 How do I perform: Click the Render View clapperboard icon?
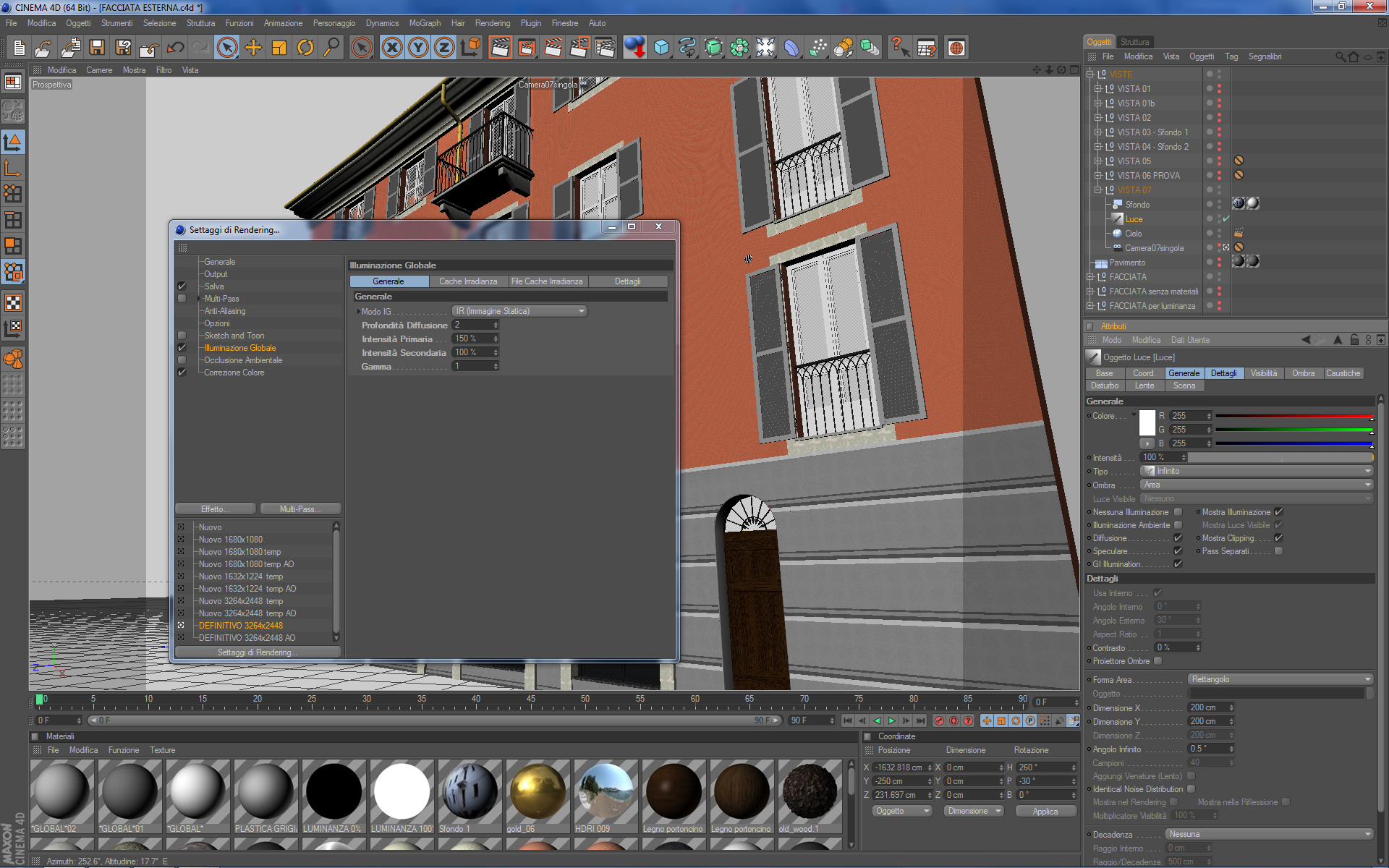point(499,48)
